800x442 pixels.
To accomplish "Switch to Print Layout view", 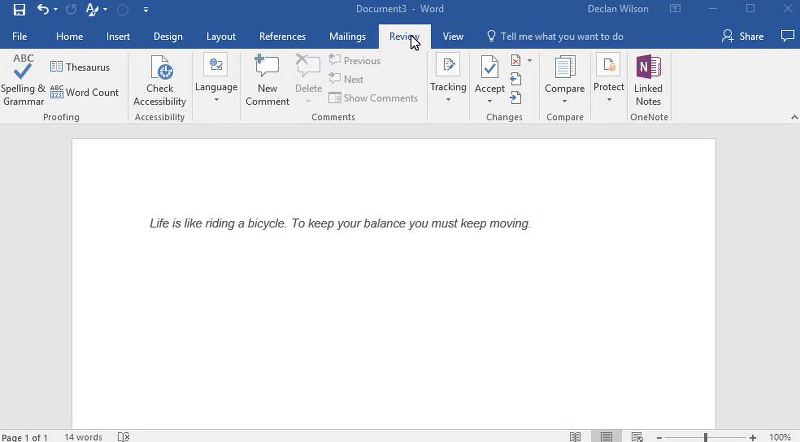I will [x=606, y=437].
